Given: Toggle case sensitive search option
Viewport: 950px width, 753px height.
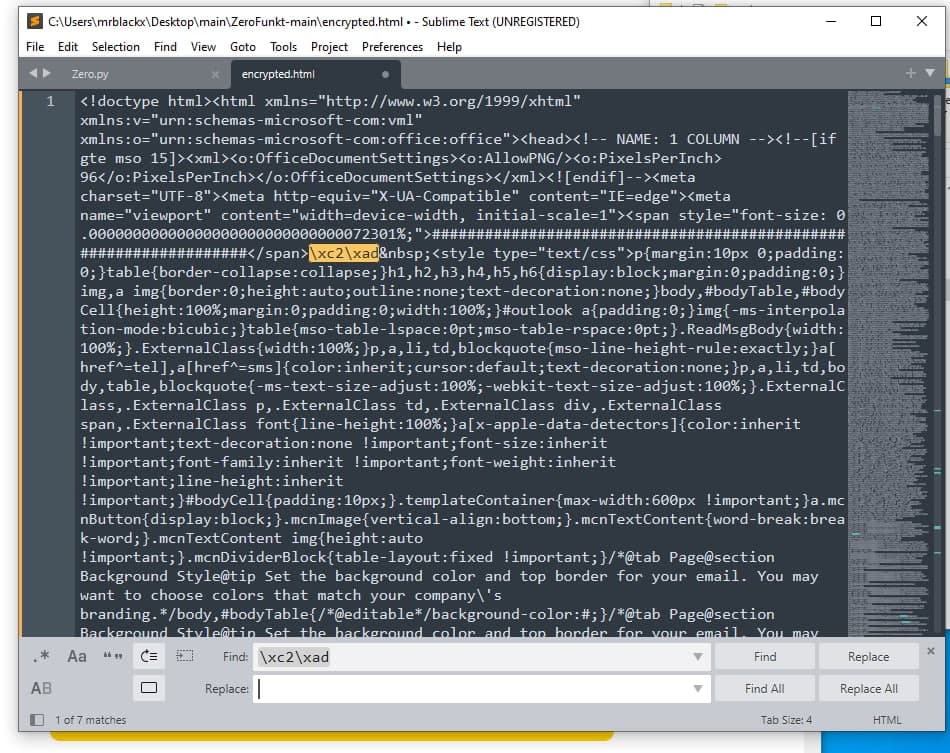Looking at the screenshot, I should (77, 657).
